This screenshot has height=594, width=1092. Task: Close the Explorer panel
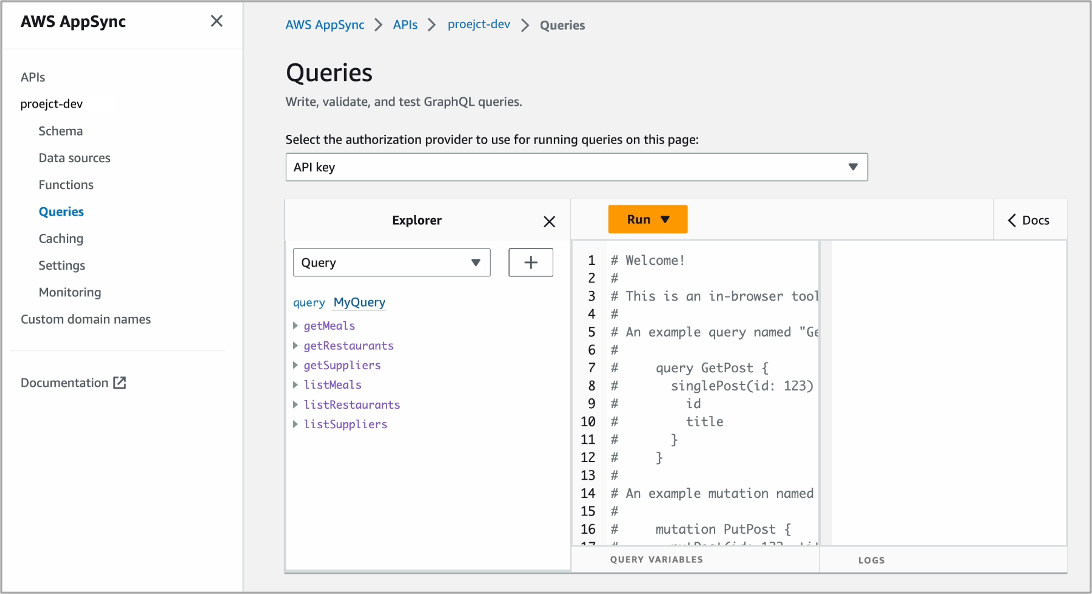(549, 221)
